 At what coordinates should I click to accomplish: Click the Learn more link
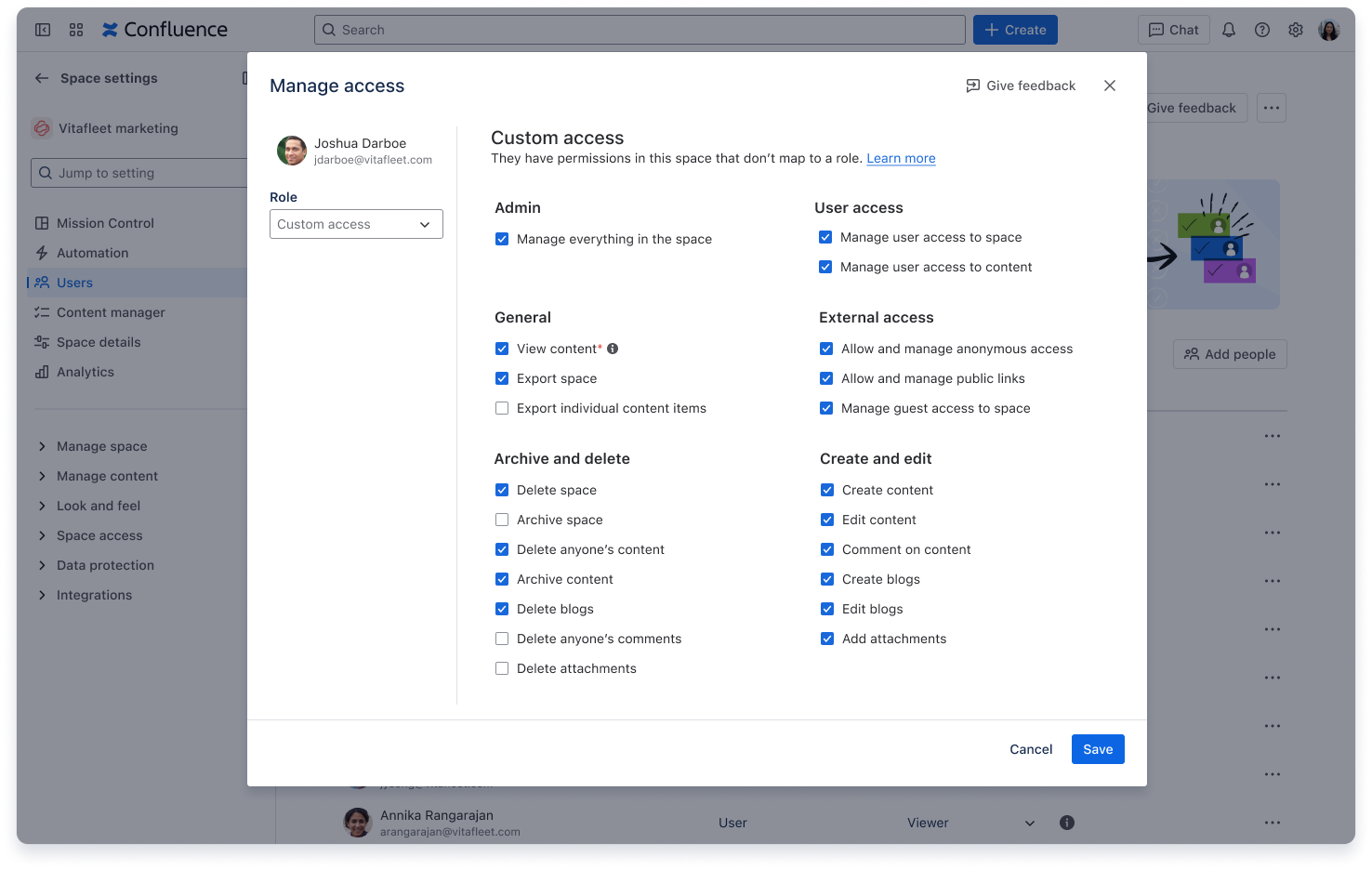(x=900, y=158)
